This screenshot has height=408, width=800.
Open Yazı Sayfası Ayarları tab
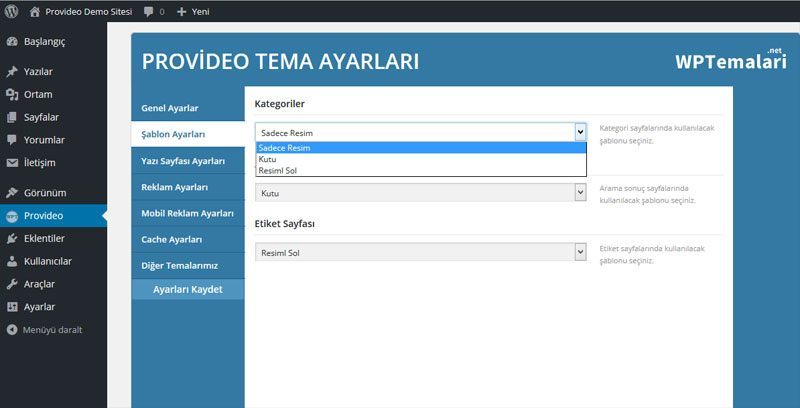(x=188, y=161)
